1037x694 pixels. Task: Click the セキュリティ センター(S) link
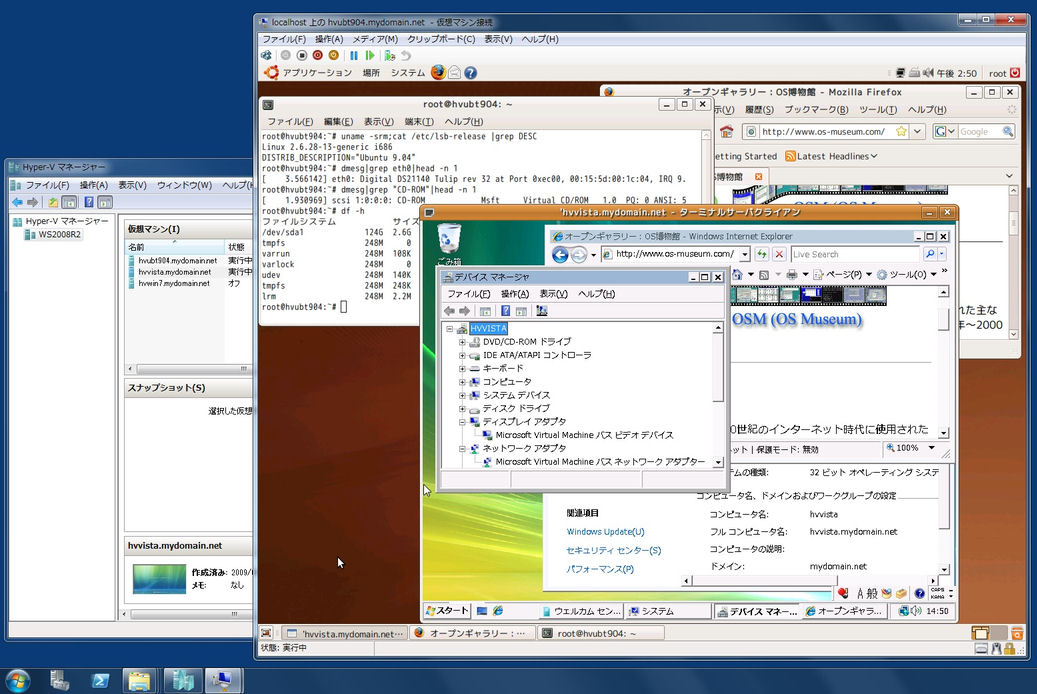[613, 550]
